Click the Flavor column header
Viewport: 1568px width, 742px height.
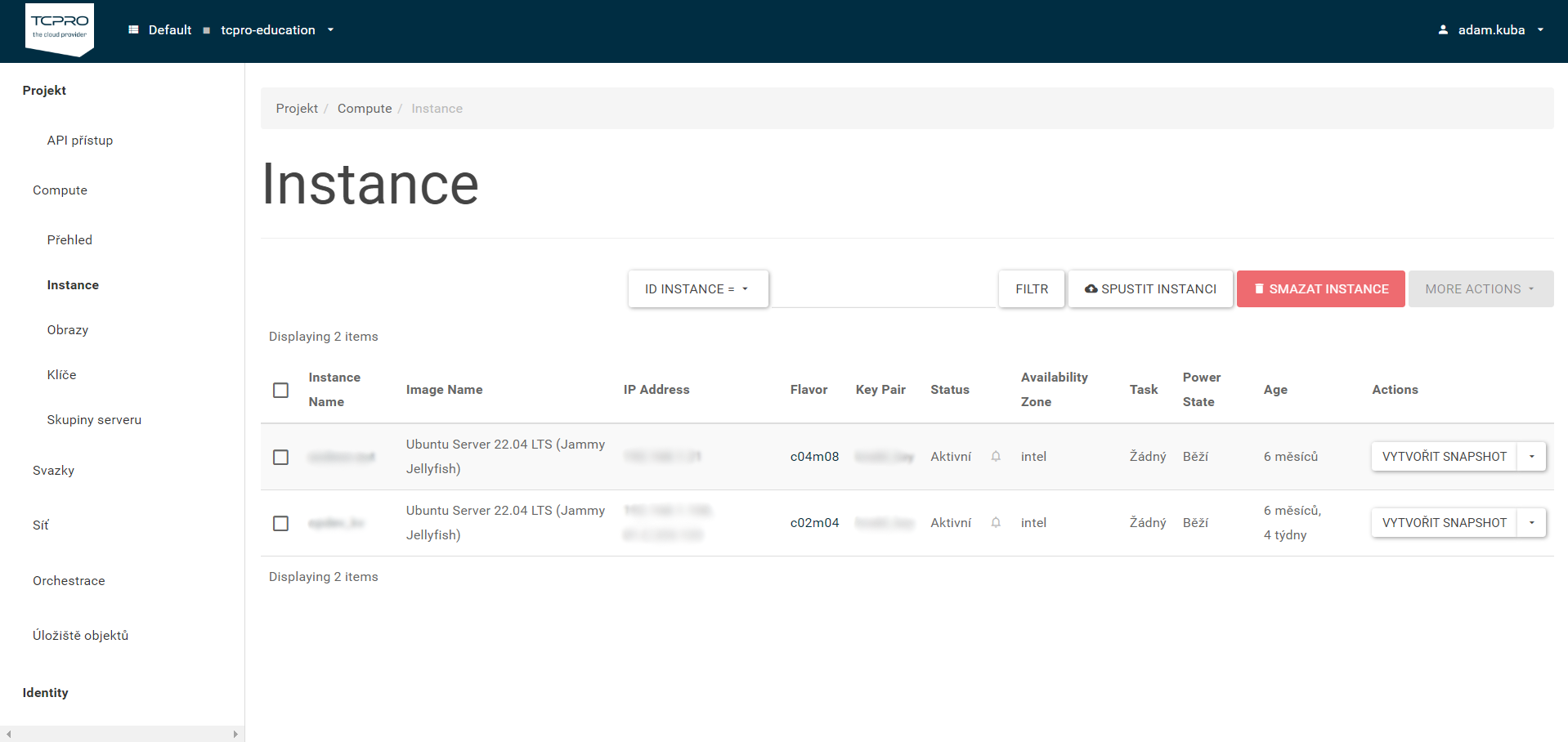tap(809, 390)
